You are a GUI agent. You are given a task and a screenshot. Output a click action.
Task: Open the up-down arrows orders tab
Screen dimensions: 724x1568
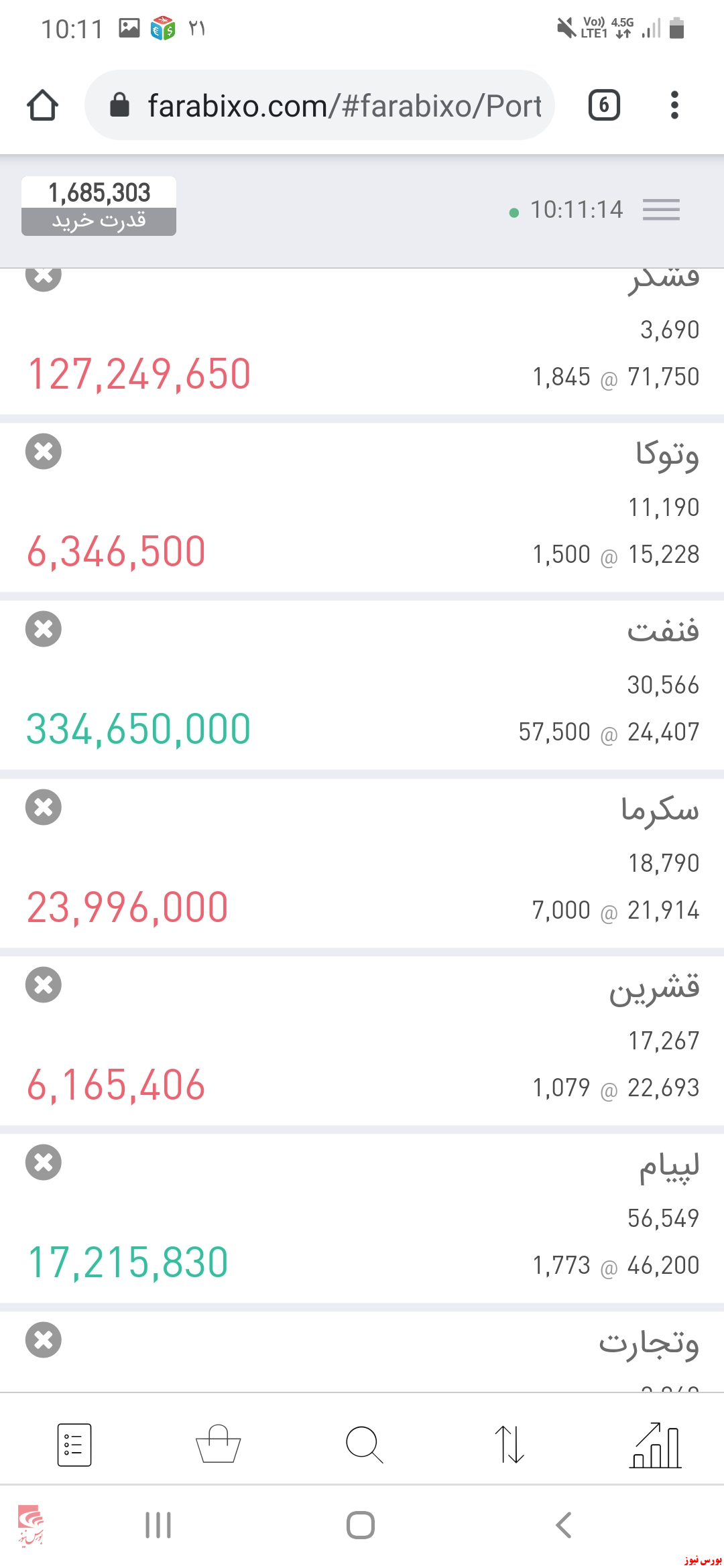pos(509,1445)
